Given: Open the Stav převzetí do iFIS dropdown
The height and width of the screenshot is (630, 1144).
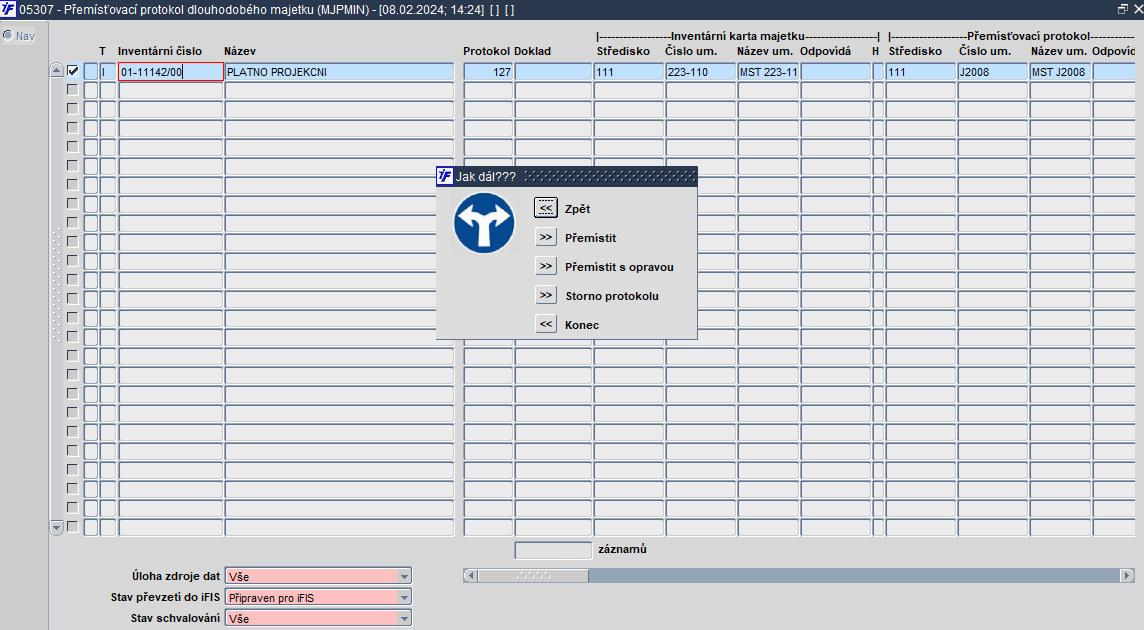Looking at the screenshot, I should click(x=403, y=597).
